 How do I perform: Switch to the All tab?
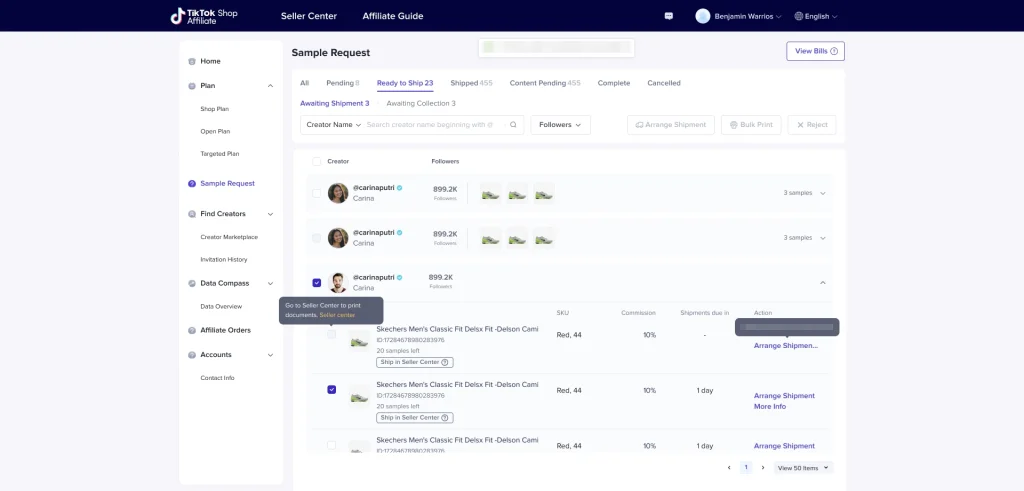tap(304, 83)
